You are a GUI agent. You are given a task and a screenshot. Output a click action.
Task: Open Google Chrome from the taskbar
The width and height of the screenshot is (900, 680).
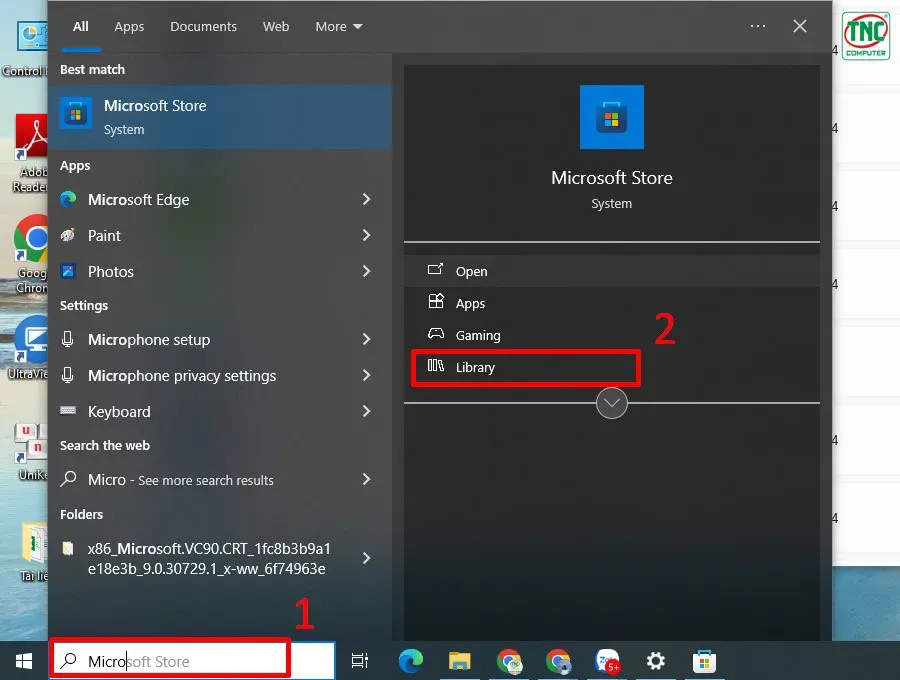tap(510, 661)
